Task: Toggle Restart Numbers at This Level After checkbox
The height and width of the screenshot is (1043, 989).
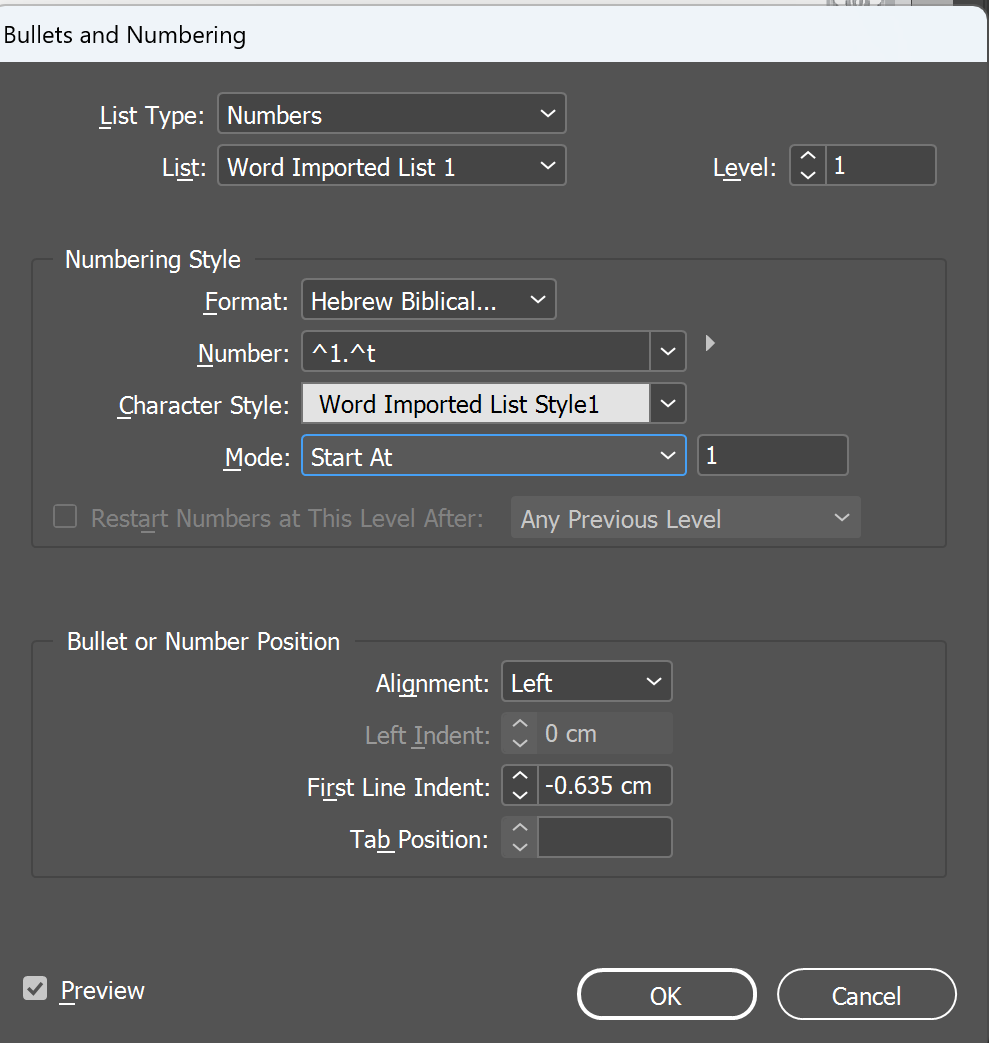Action: pos(65,517)
